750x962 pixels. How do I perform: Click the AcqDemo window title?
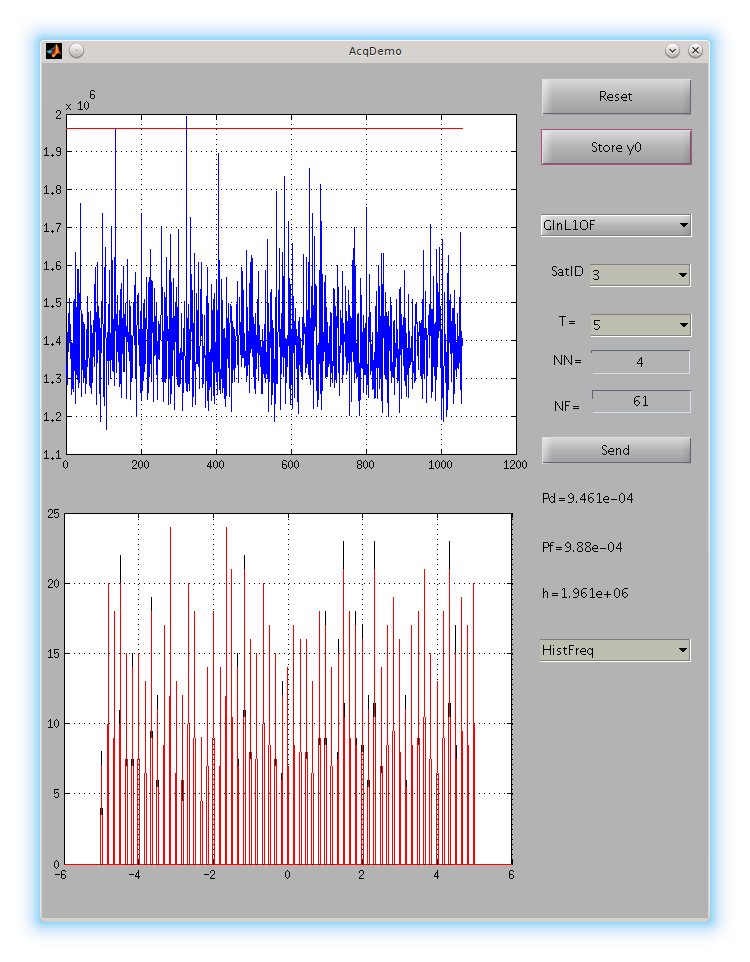coord(375,51)
